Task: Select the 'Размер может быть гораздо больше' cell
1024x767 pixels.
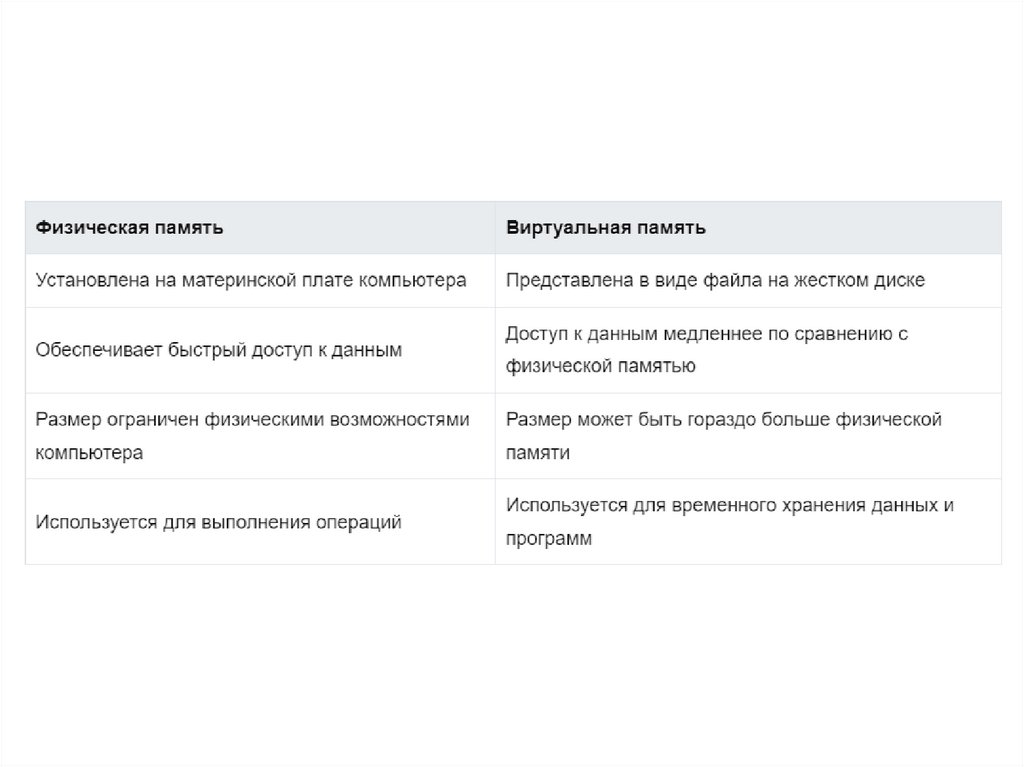Action: [723, 436]
